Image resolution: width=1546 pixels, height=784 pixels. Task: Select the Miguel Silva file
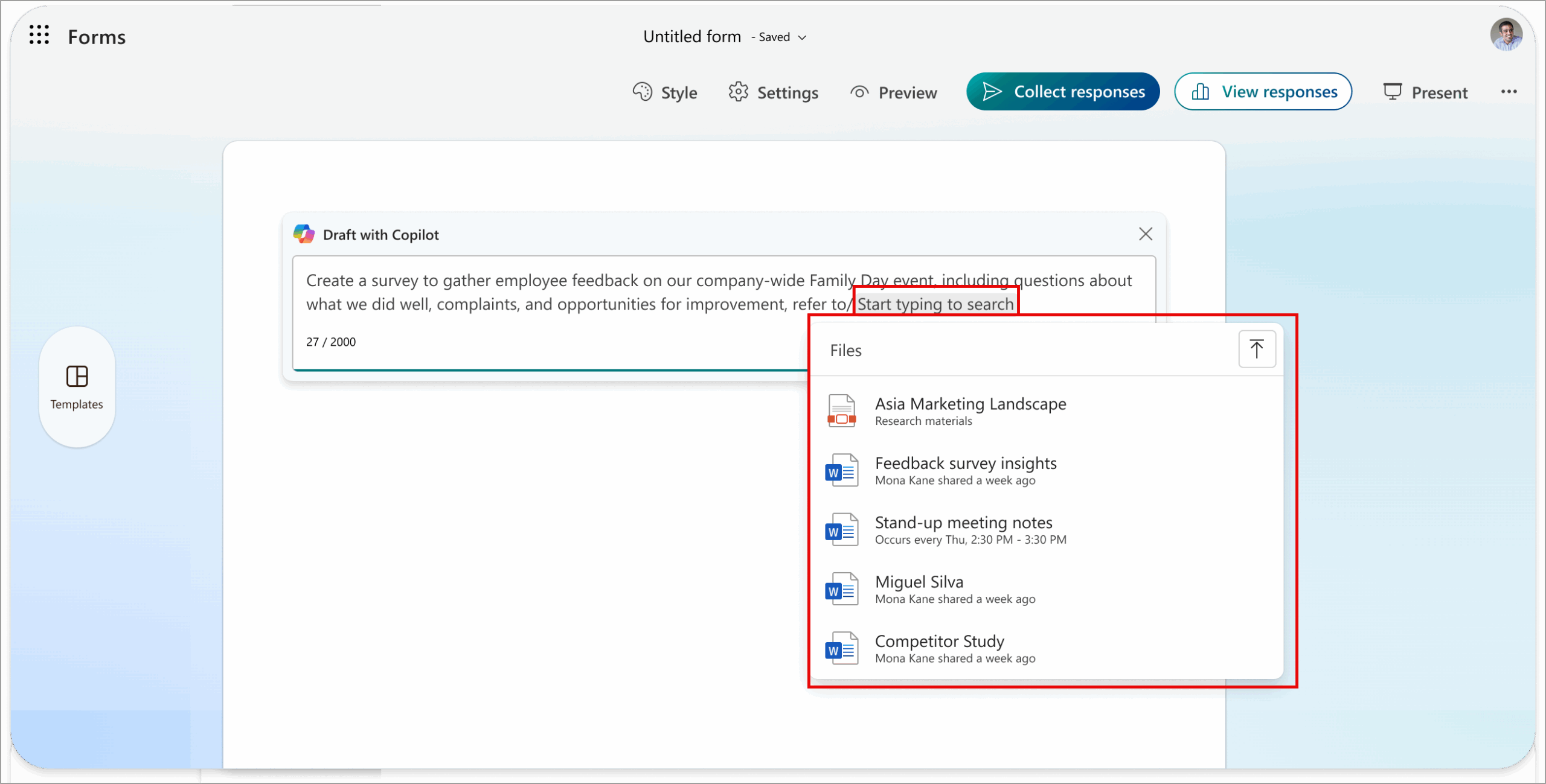click(1046, 588)
